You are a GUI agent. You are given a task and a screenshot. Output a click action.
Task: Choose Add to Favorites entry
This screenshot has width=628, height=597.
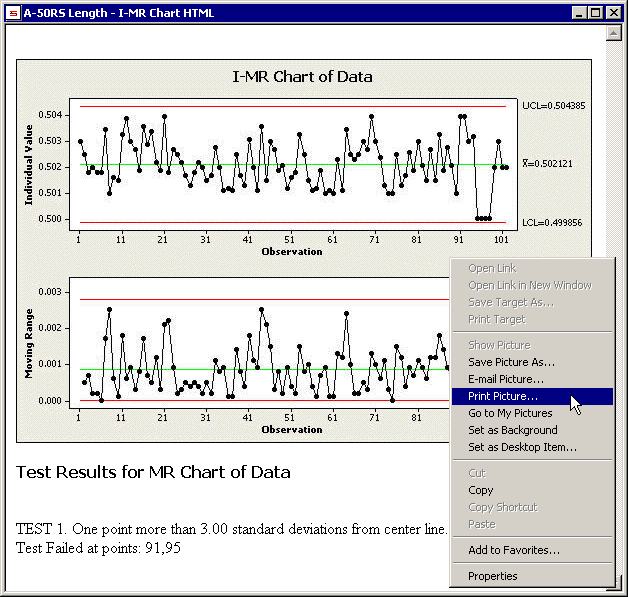coord(514,549)
